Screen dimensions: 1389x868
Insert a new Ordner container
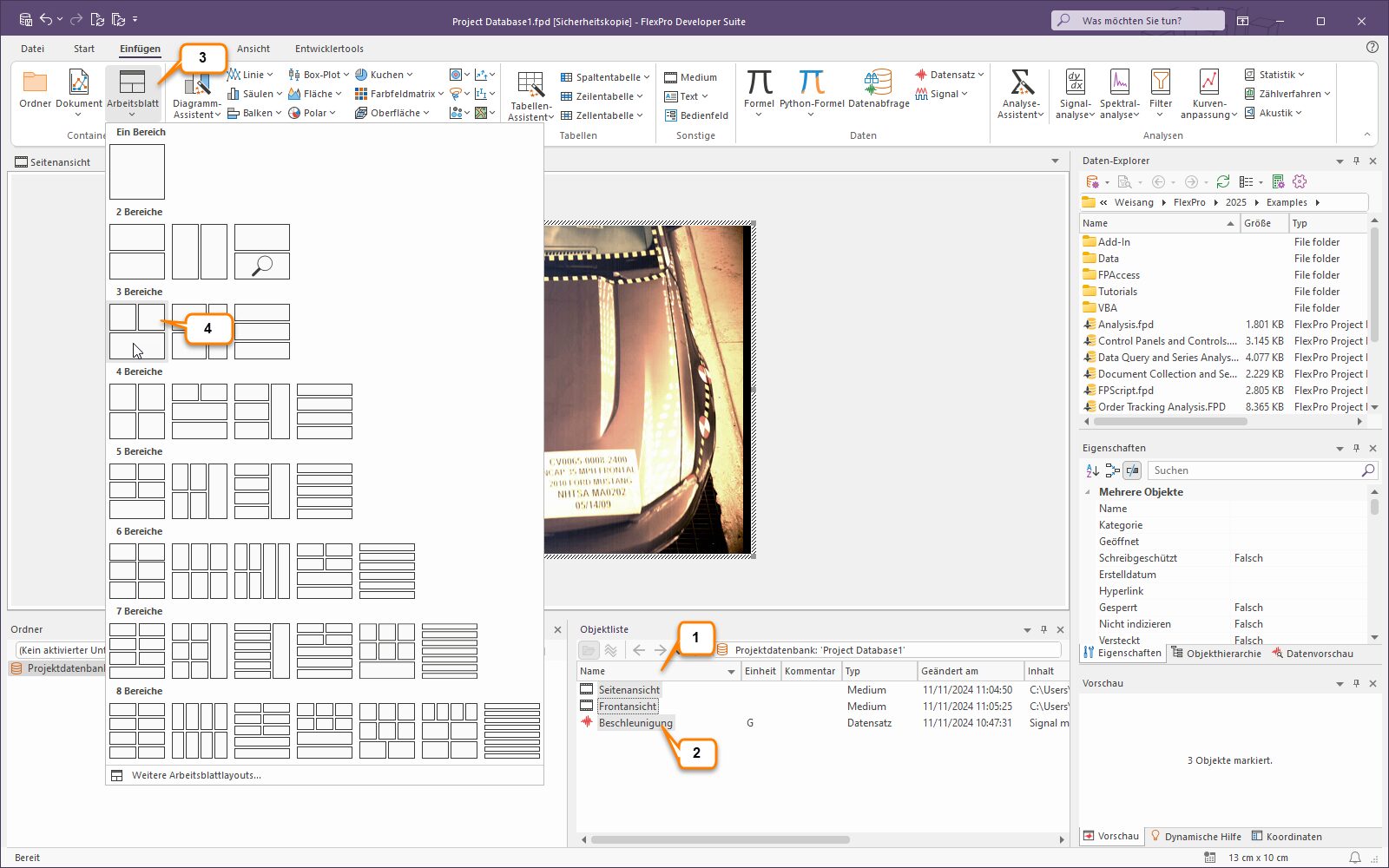tap(35, 83)
